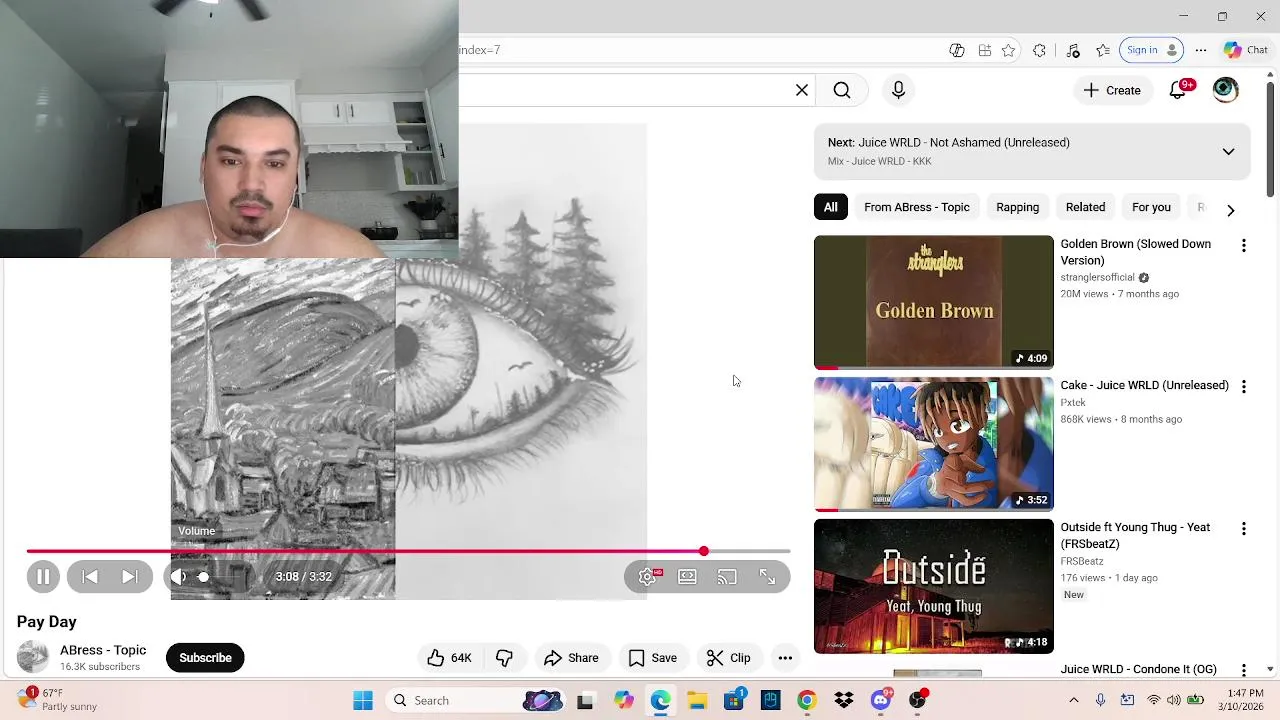
Task: Open Dropbox from taskbar
Action: (x=844, y=701)
